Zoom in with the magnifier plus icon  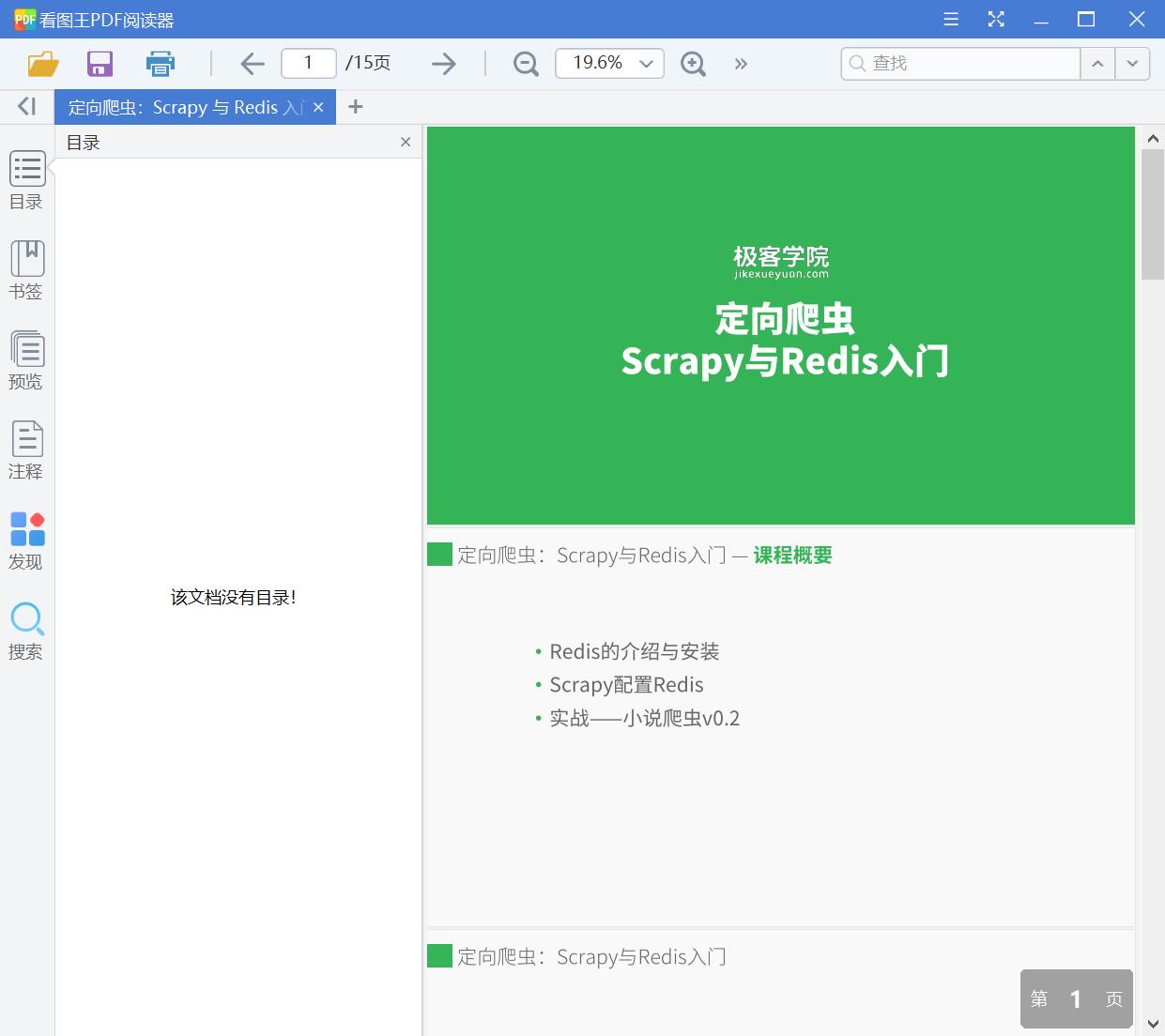(693, 63)
